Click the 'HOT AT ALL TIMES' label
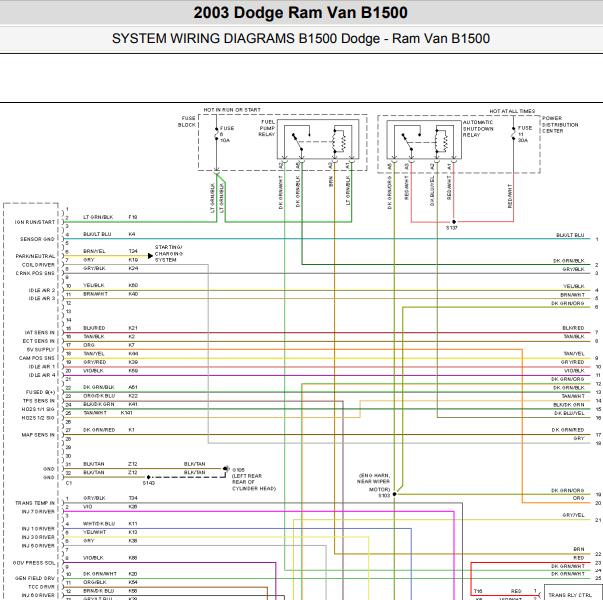603x600 pixels. [512, 111]
